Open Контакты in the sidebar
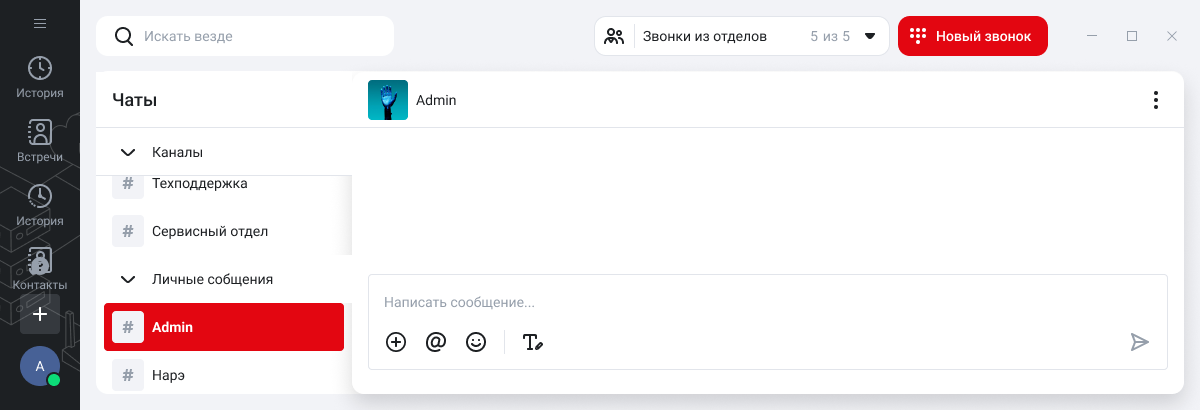This screenshot has width=1200, height=410. tap(40, 270)
